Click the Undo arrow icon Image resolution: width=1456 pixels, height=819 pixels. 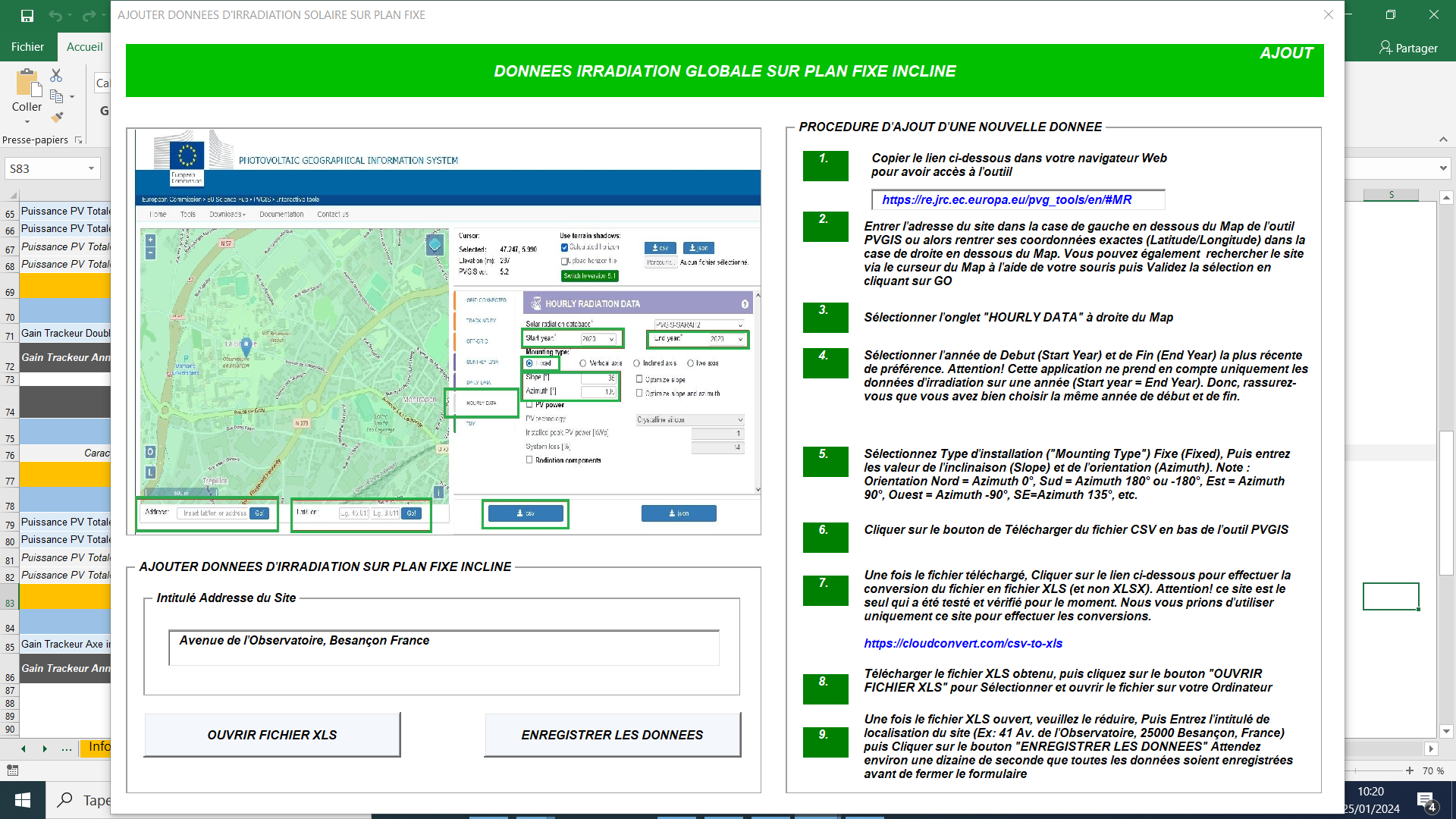[55, 15]
